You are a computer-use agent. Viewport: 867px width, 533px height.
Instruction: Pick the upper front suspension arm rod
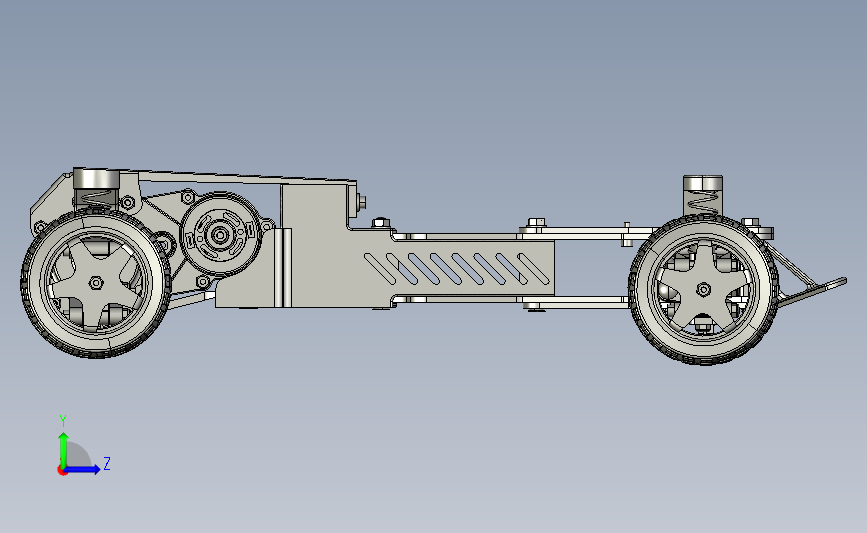[589, 233]
